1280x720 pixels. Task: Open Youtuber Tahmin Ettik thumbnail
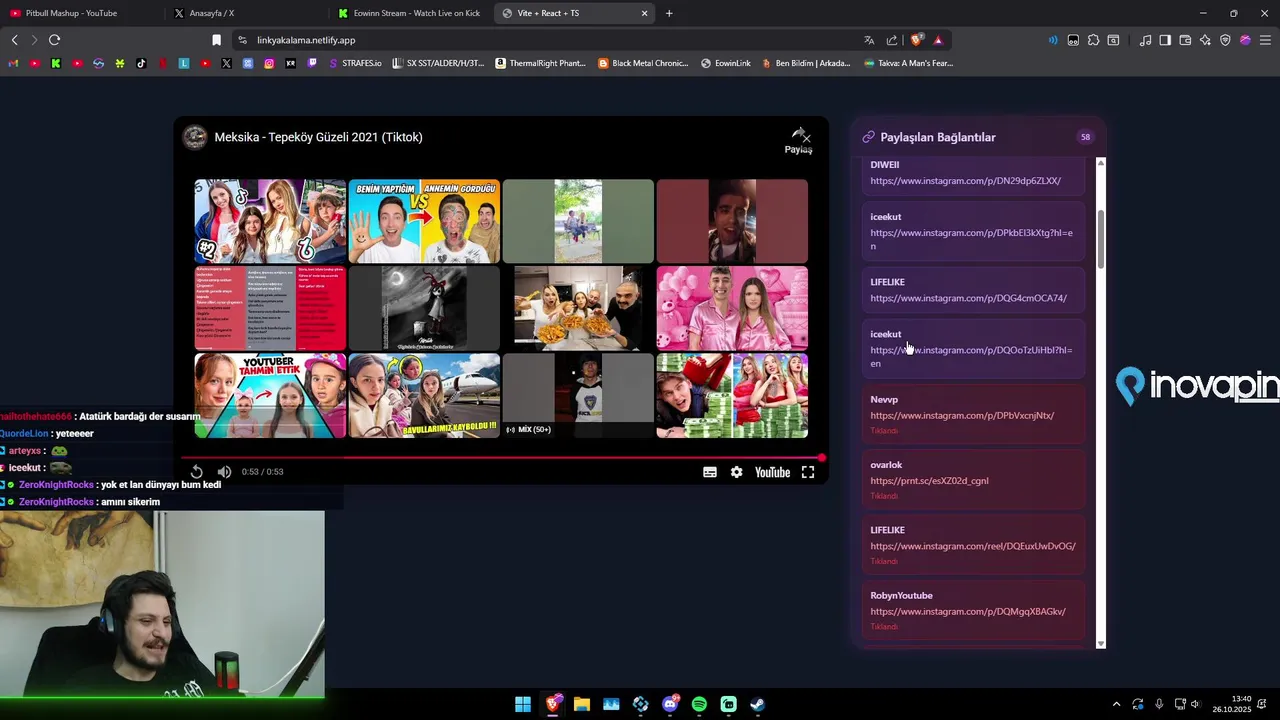click(x=270, y=395)
